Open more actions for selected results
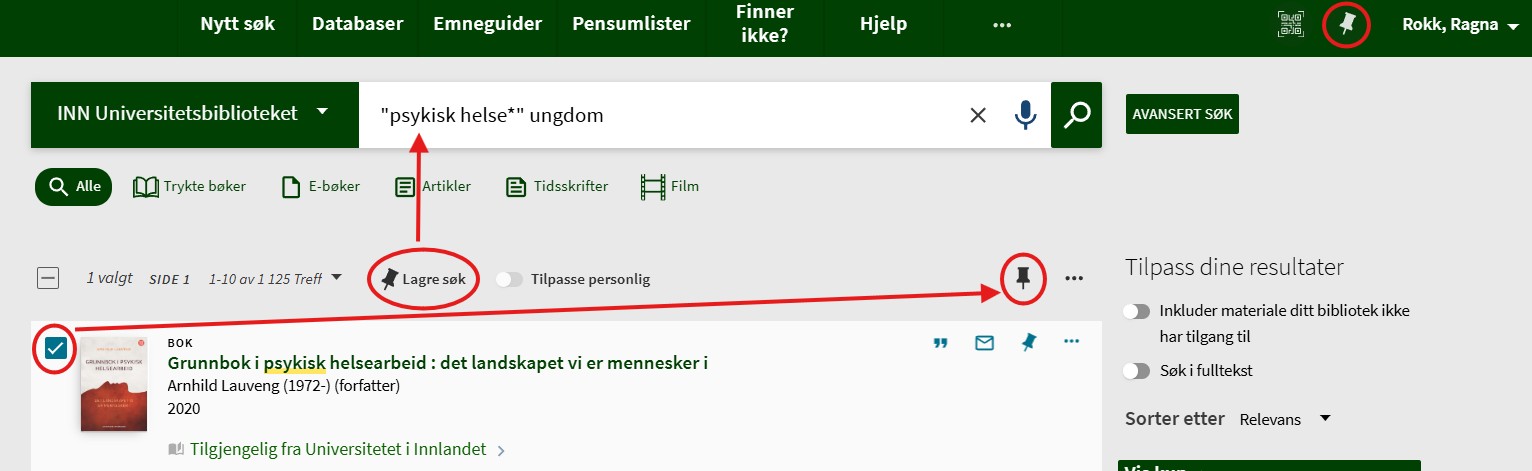This screenshot has width=1532, height=471. point(1074,278)
